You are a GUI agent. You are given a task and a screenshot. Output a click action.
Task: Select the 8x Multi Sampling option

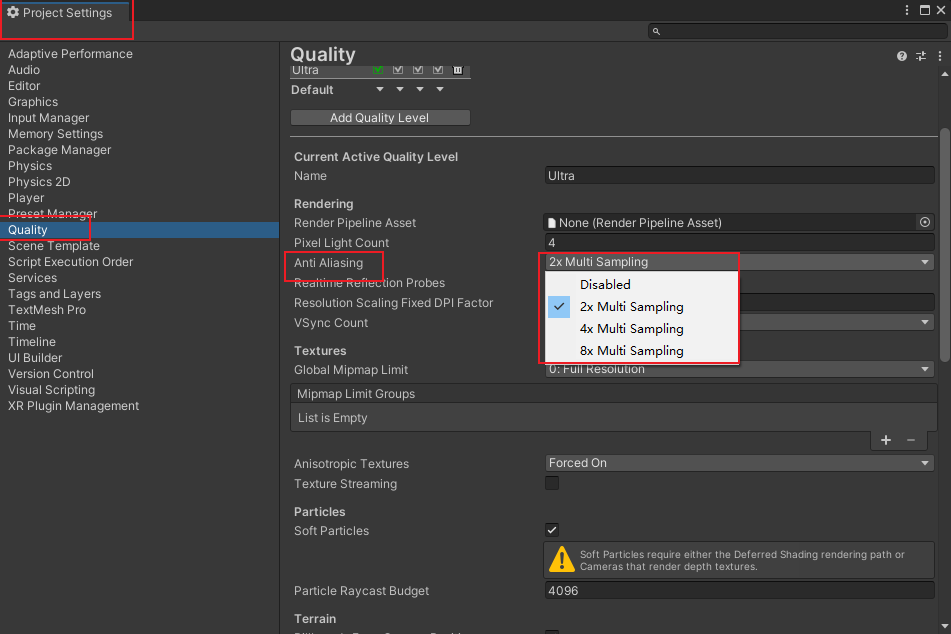pyautogui.click(x=642, y=351)
